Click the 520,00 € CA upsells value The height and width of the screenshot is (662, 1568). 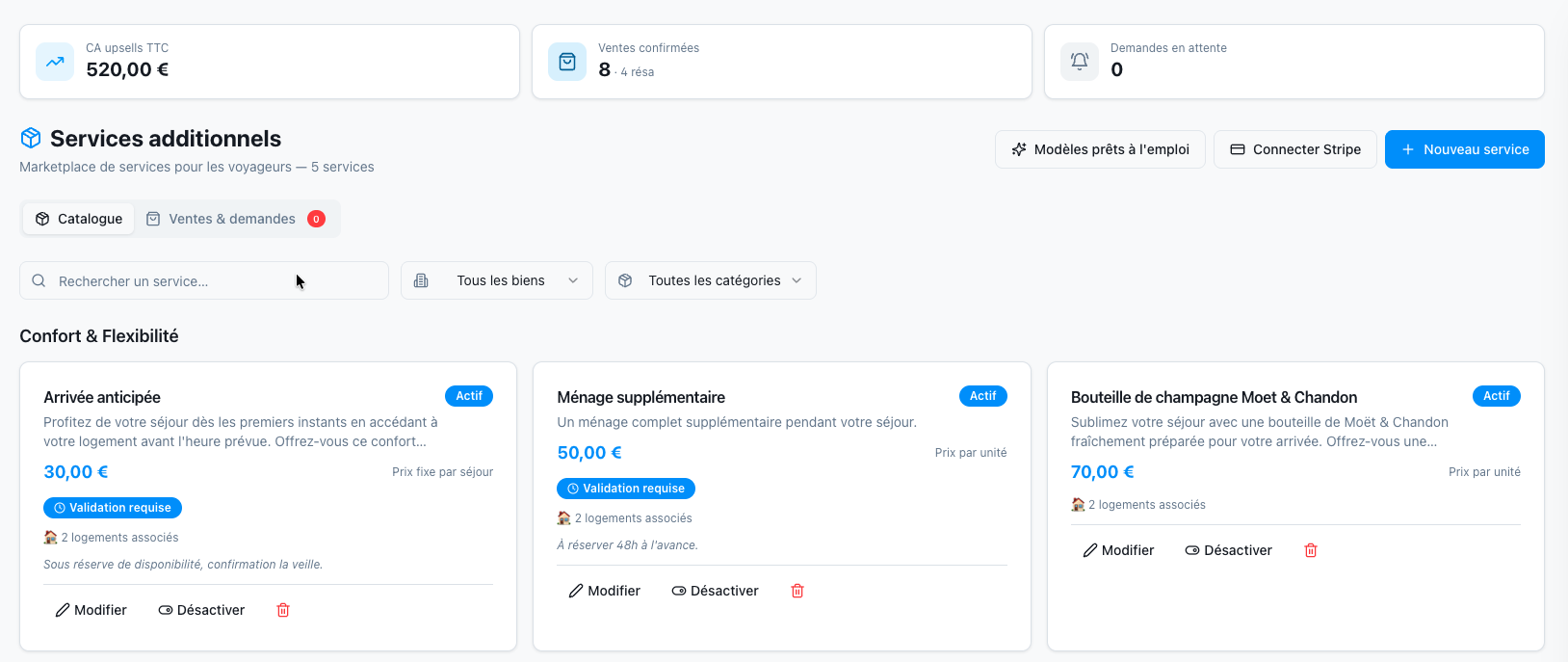(x=127, y=69)
